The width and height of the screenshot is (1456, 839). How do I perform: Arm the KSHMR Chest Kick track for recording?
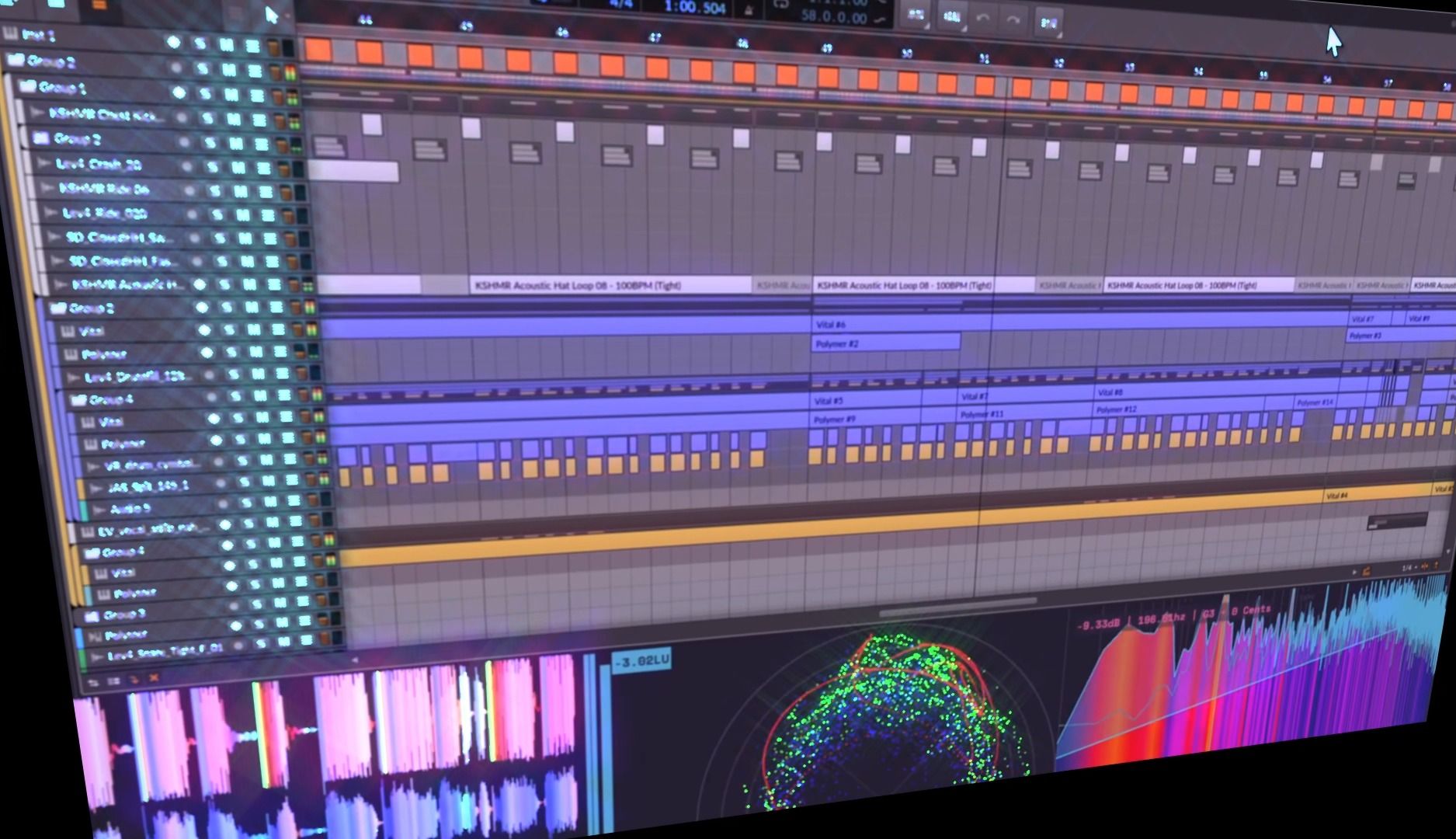click(182, 117)
